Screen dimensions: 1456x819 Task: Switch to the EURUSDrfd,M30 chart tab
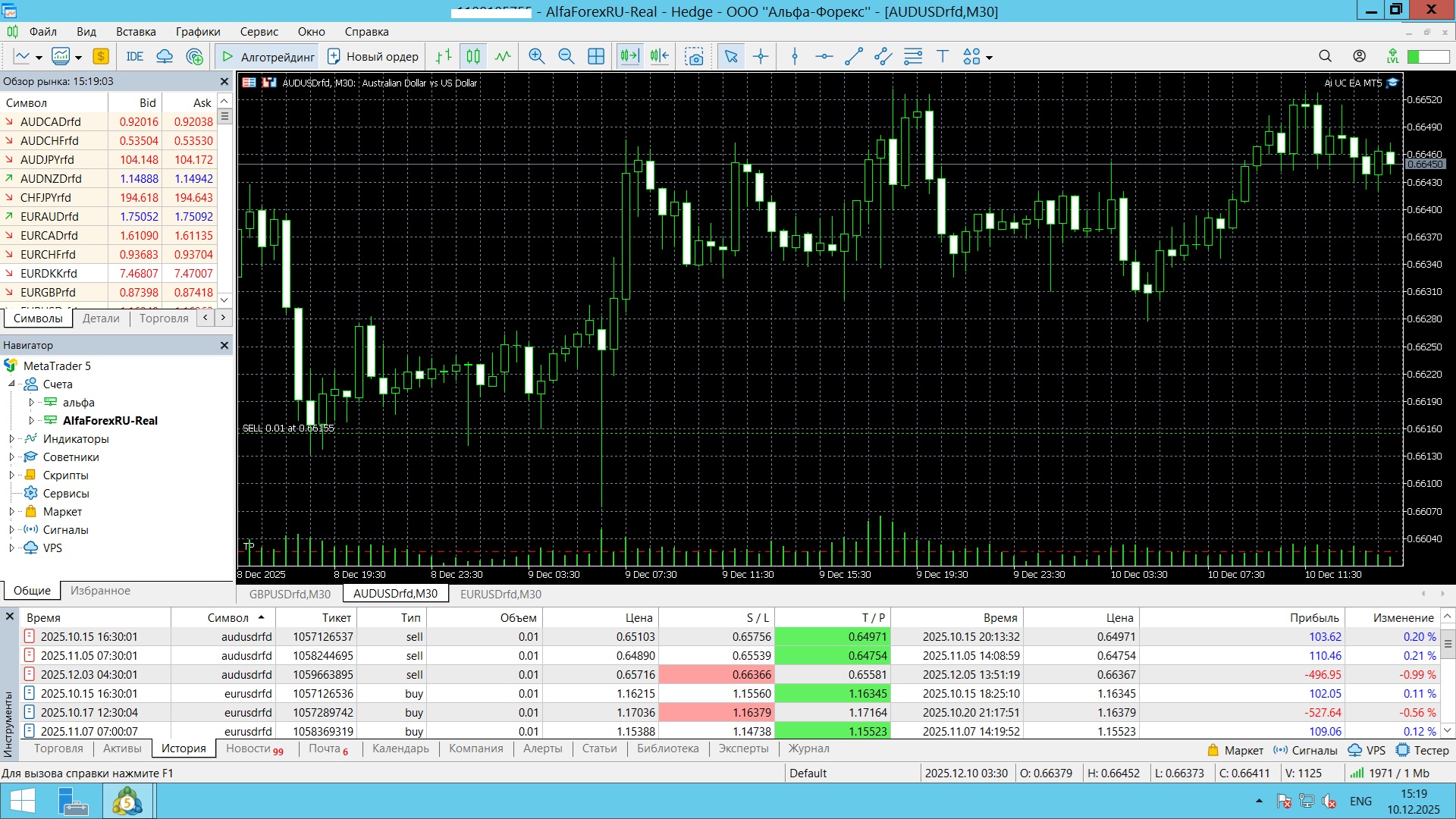500,594
